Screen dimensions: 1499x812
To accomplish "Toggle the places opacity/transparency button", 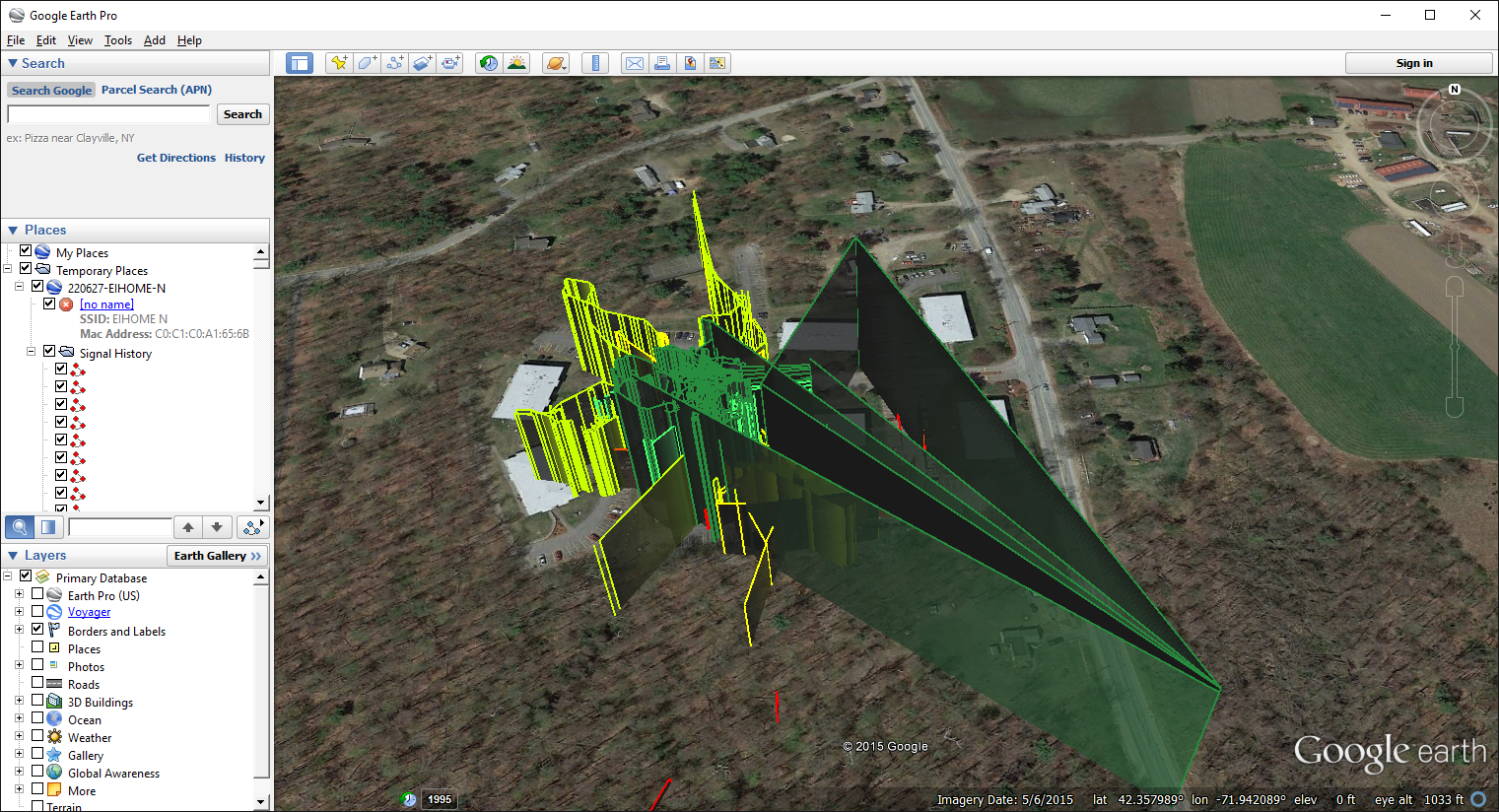I will [x=48, y=527].
